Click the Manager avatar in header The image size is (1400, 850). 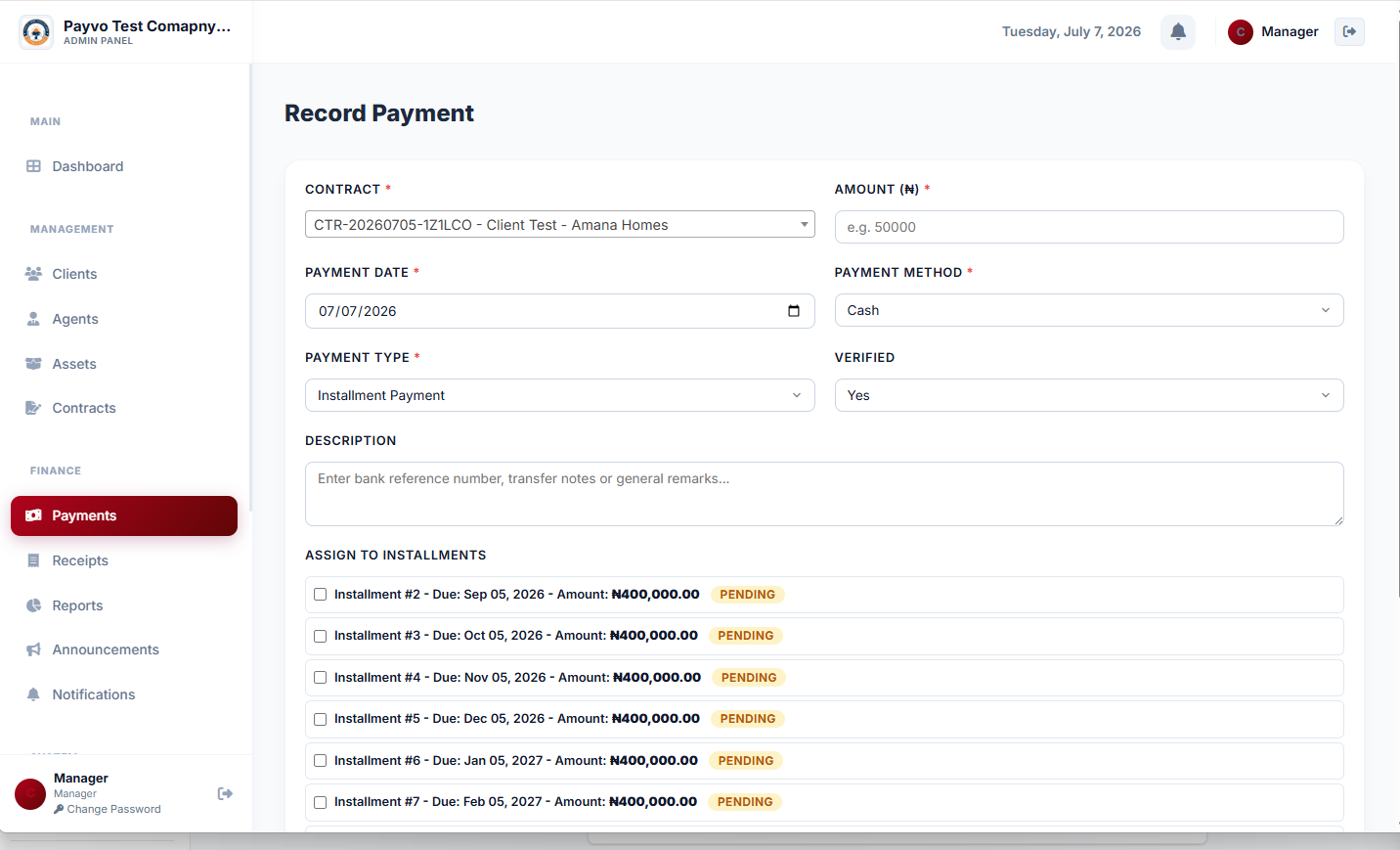coord(1241,32)
